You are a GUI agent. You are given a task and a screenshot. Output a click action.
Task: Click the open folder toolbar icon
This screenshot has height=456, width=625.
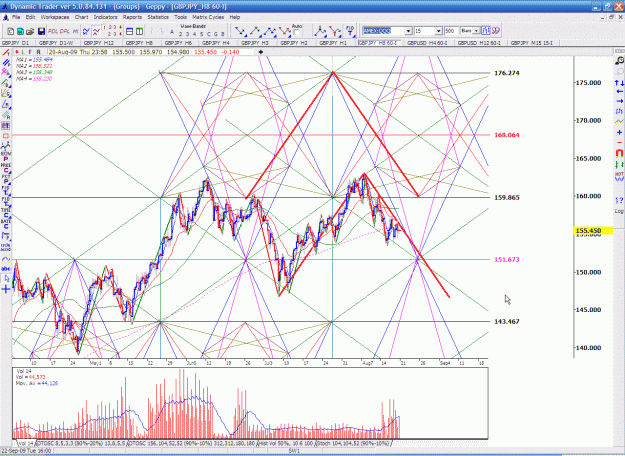tap(30, 31)
